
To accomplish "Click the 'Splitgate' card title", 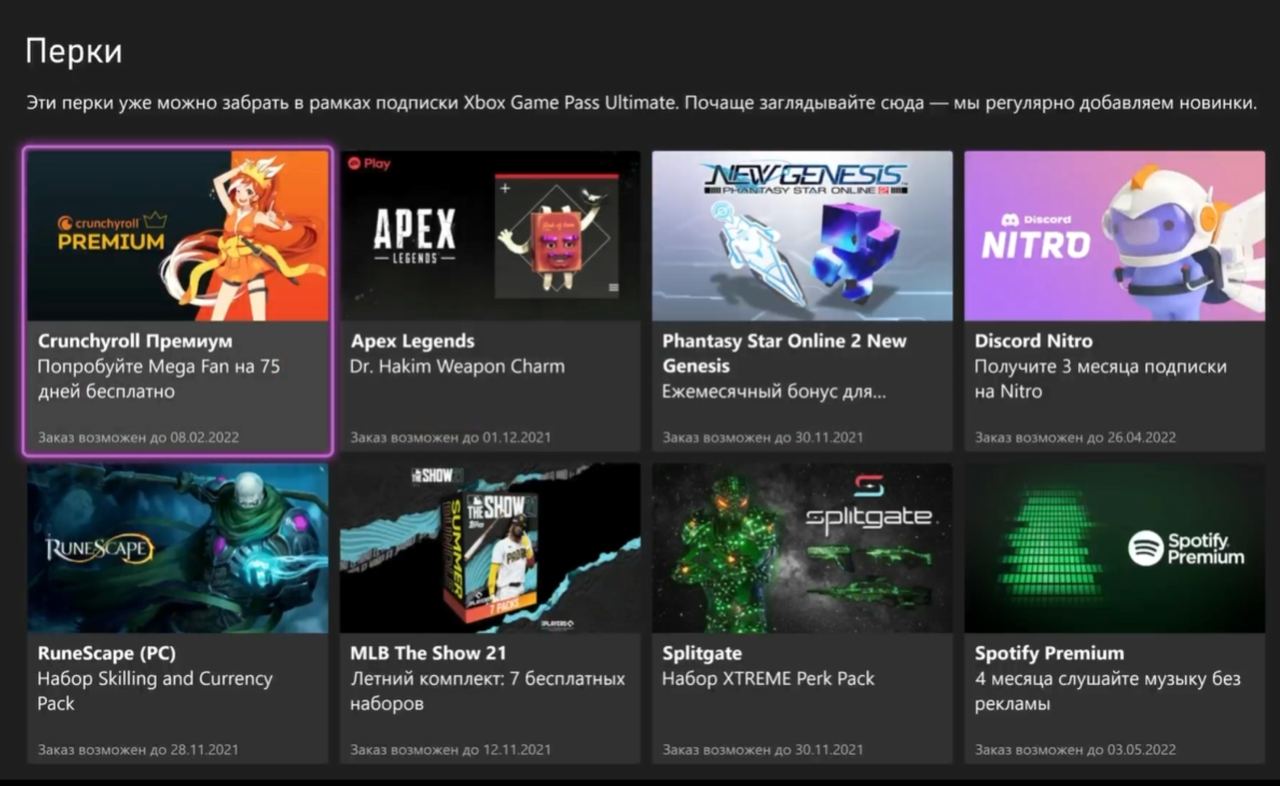I will click(x=702, y=653).
